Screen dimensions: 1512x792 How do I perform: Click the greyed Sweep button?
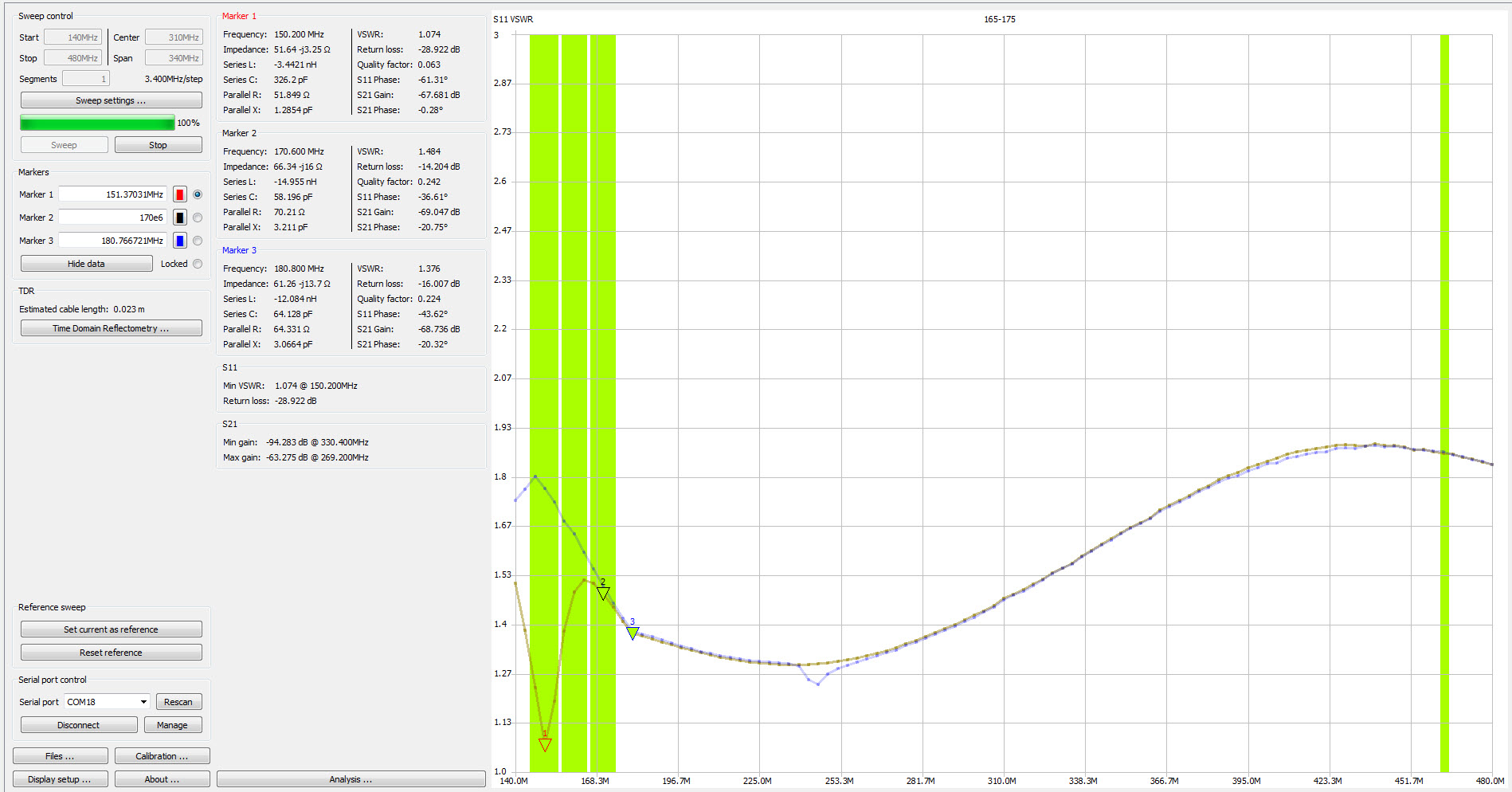coord(64,145)
